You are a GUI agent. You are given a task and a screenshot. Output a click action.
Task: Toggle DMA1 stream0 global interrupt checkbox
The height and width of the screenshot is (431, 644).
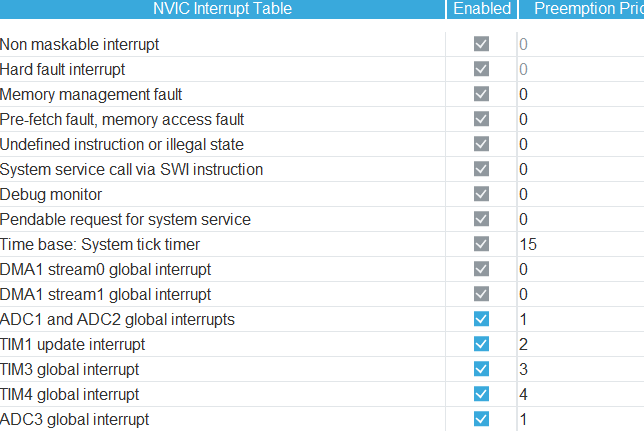point(482,269)
